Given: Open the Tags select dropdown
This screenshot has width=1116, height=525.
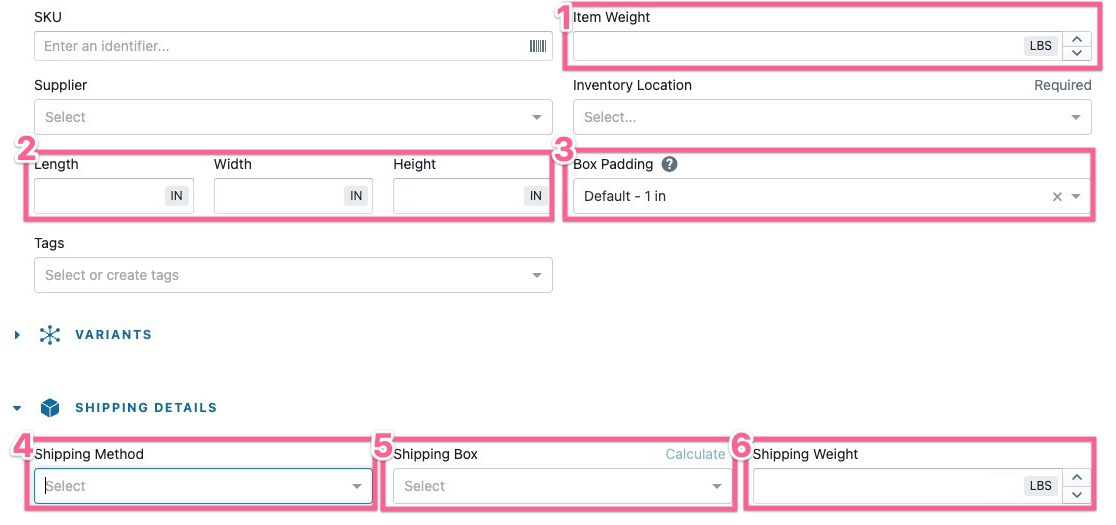Looking at the screenshot, I should click(x=537, y=275).
